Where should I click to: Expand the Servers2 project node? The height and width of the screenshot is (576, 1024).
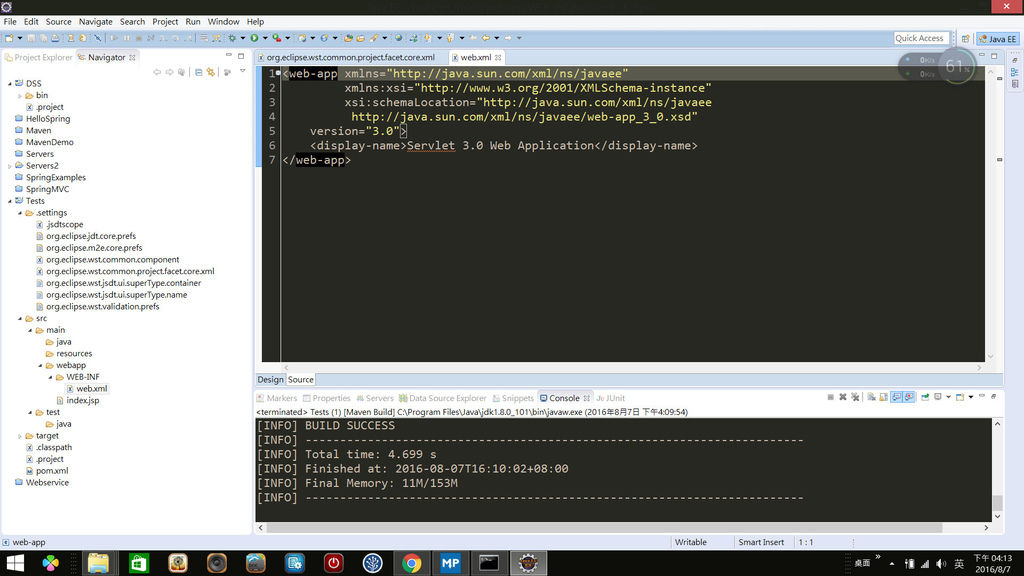pos(10,166)
